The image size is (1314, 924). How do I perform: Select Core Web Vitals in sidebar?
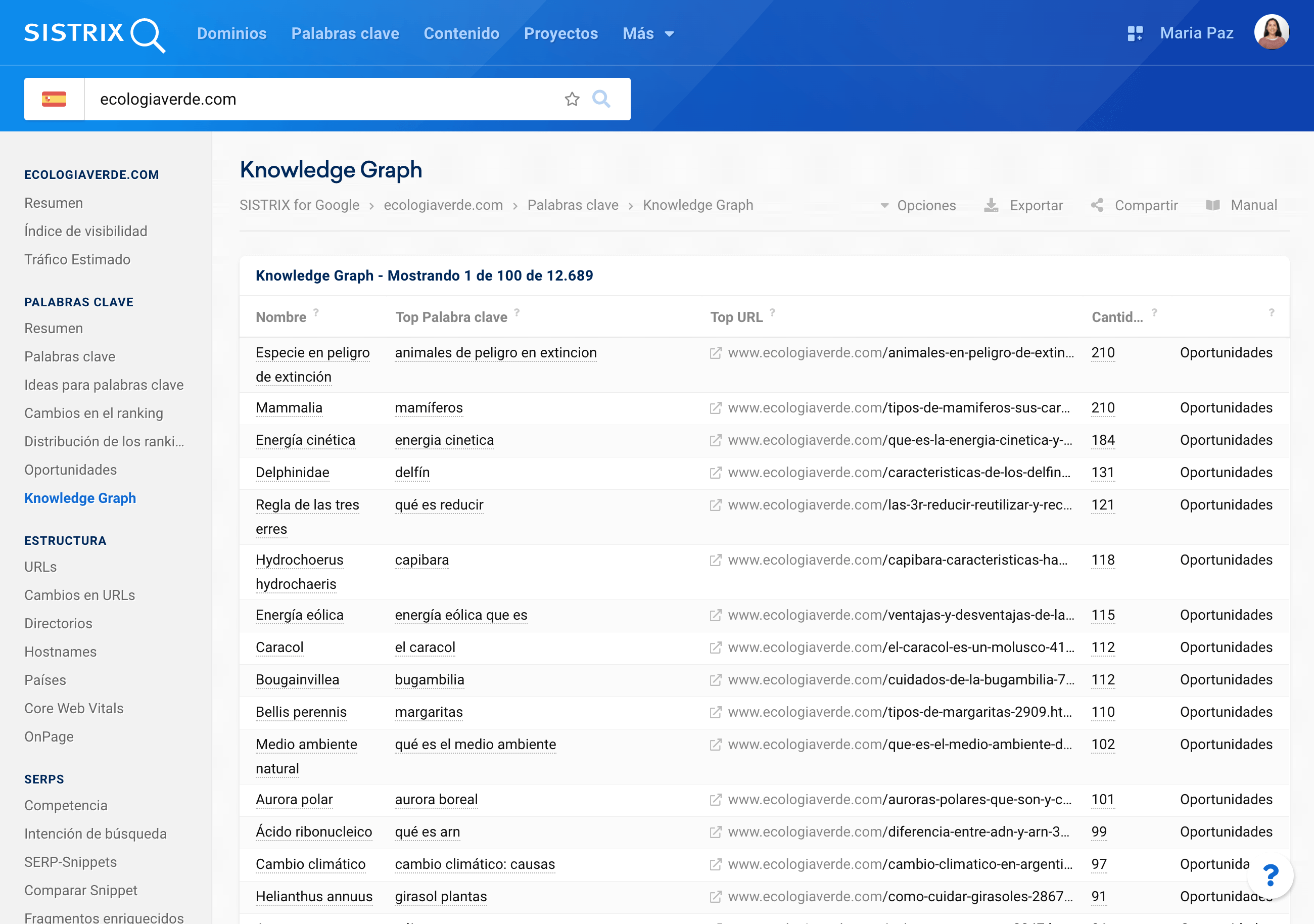click(74, 708)
